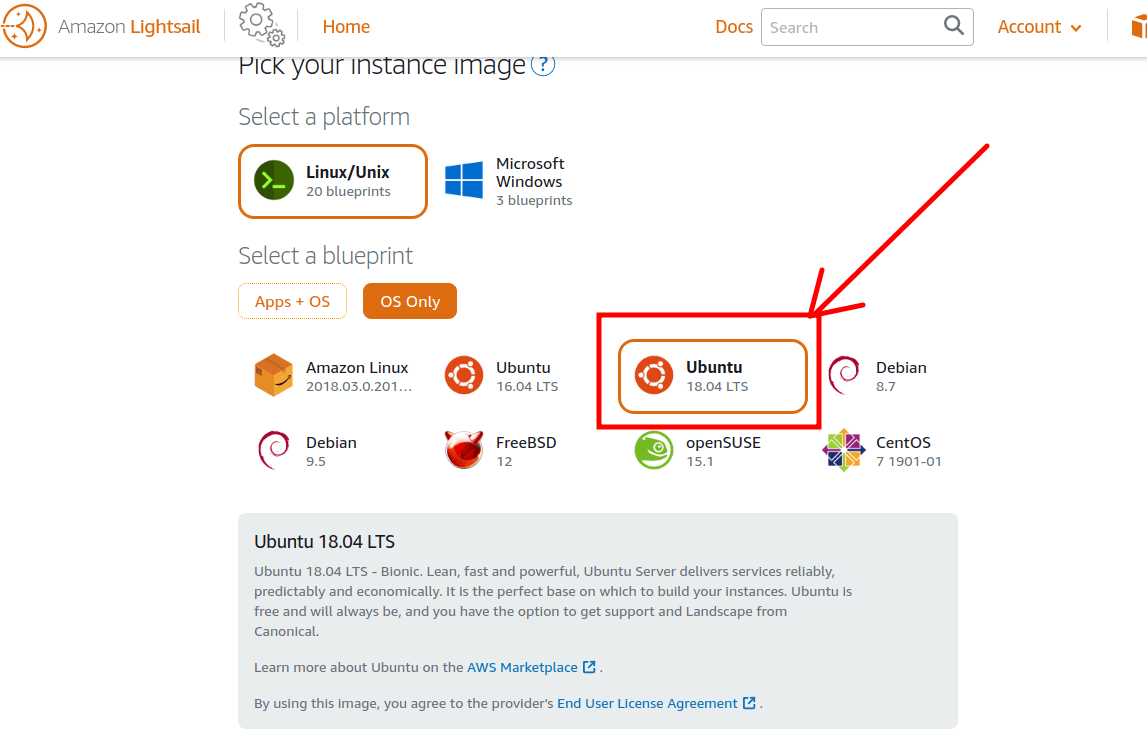Viewport: 1147px width, 740px height.
Task: Switch to the OS Only tab
Action: pyautogui.click(x=410, y=301)
